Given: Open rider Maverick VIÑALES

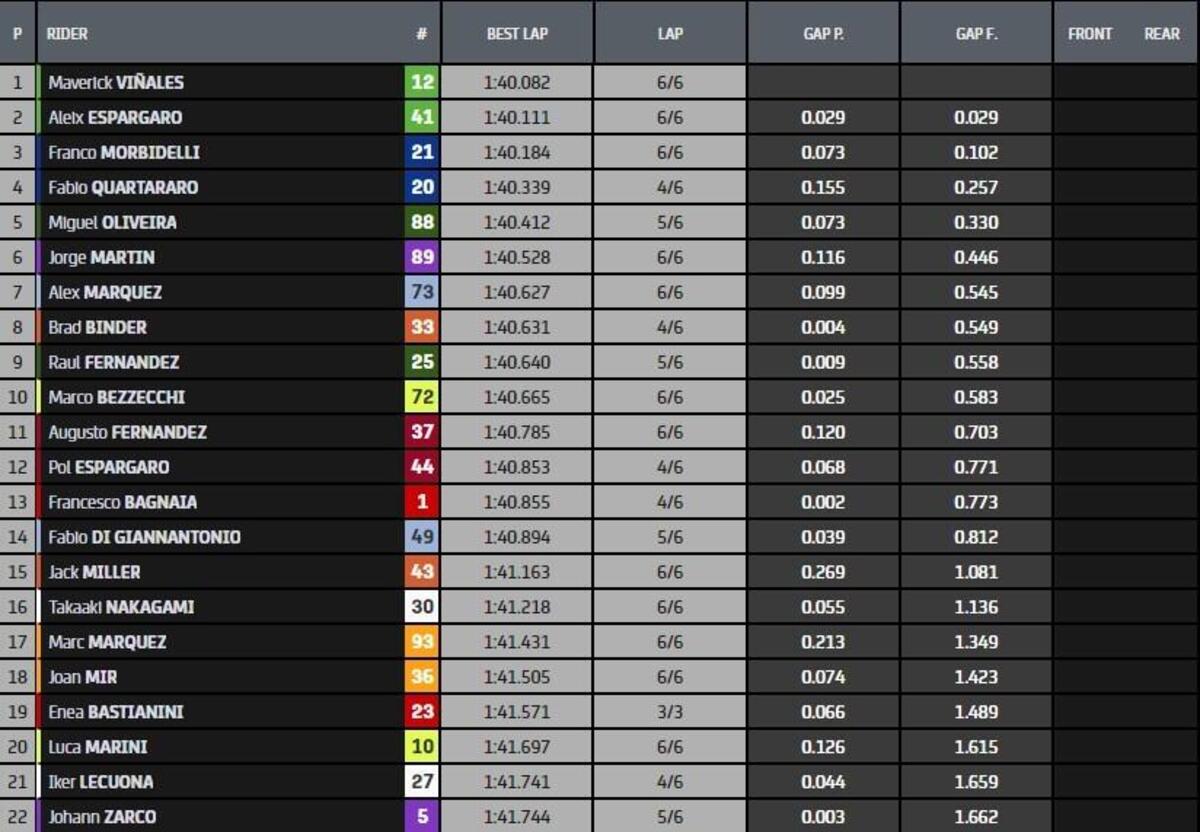Looking at the screenshot, I should (116, 82).
